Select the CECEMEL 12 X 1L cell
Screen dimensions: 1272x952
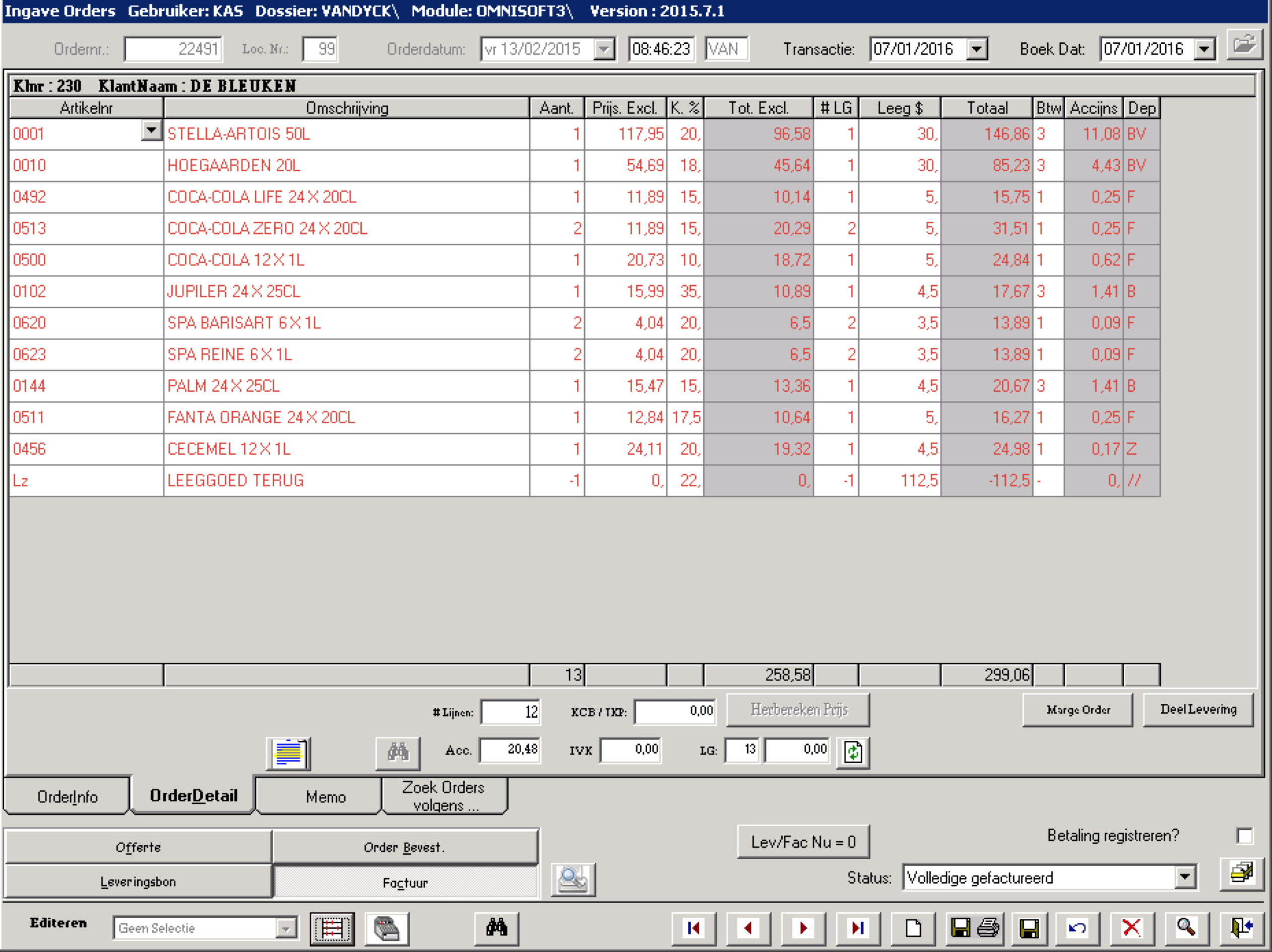click(x=347, y=449)
